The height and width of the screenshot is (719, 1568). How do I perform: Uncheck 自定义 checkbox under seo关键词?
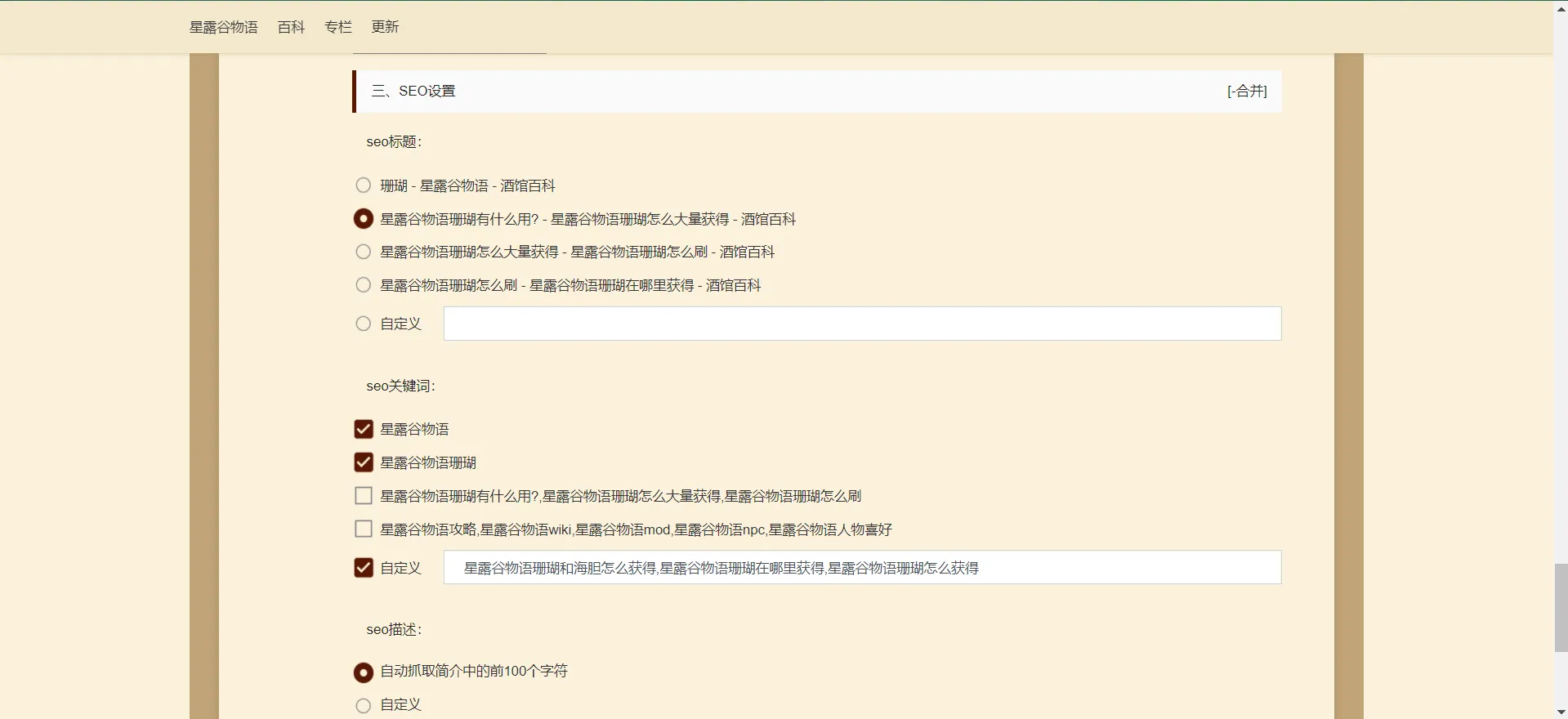364,568
